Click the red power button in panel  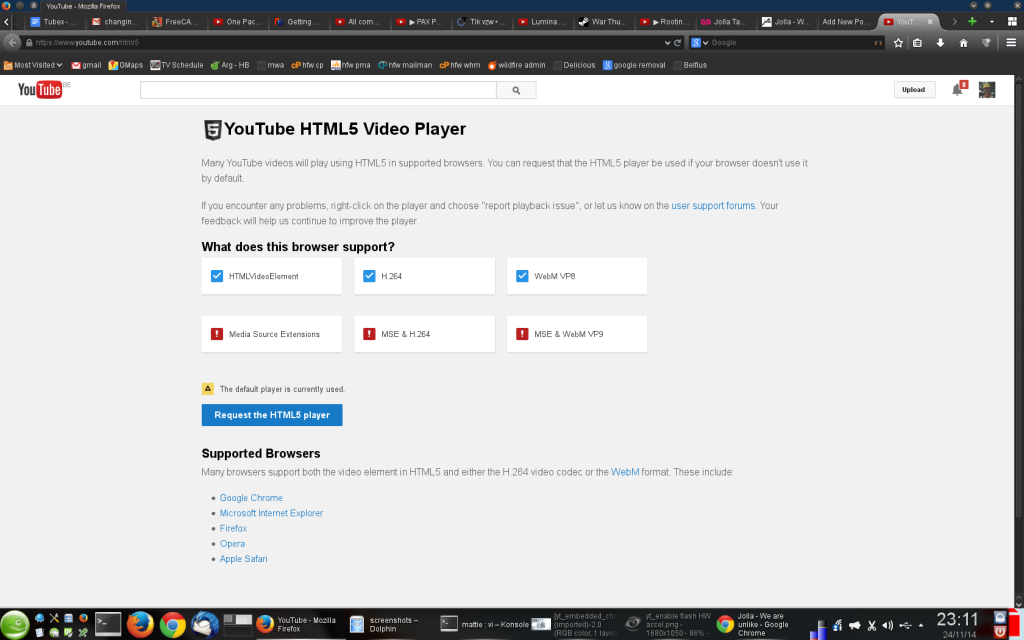coord(1000,632)
